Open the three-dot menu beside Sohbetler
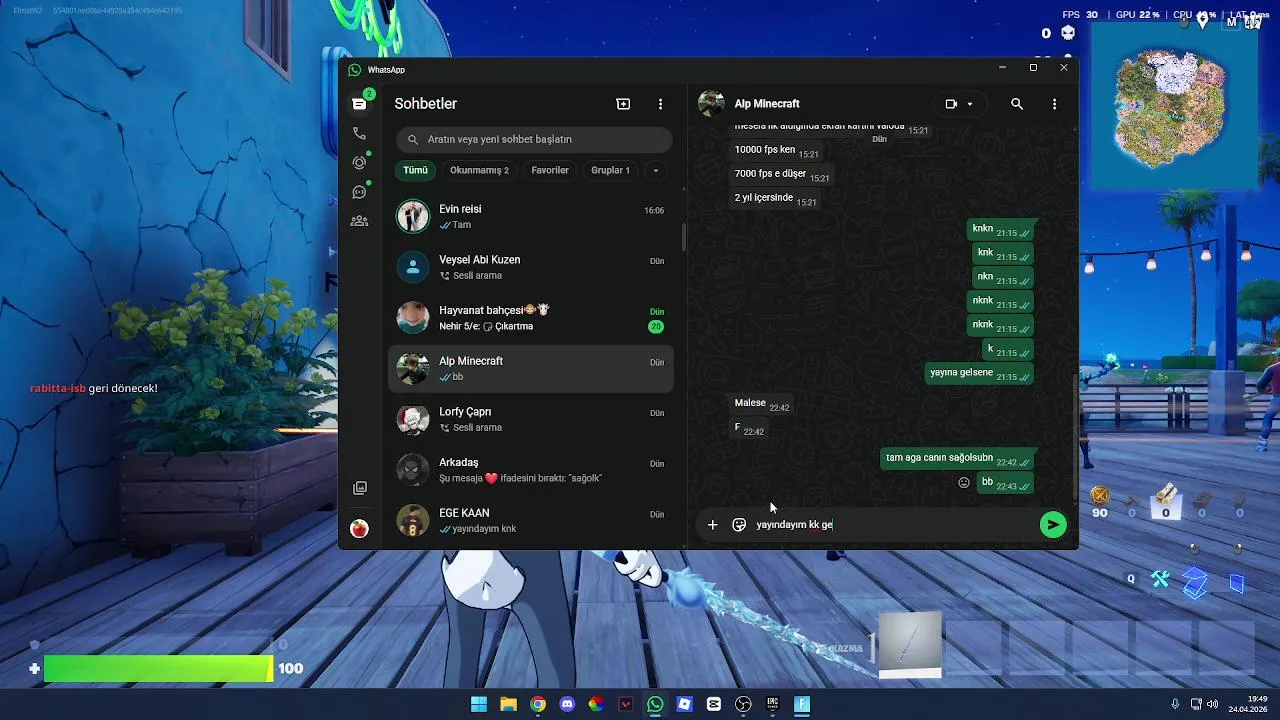The height and width of the screenshot is (720, 1280). 660,104
